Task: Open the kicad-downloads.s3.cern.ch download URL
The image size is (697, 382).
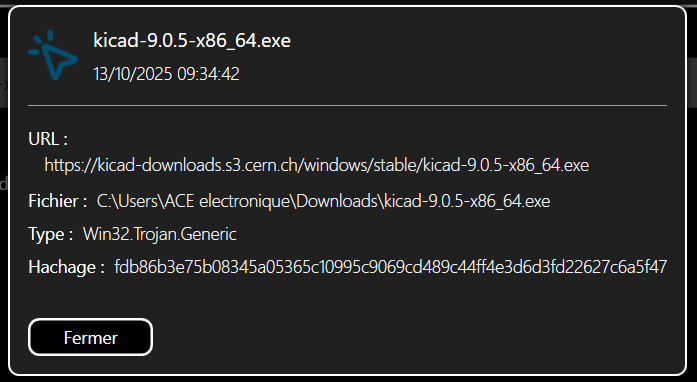Action: coord(316,165)
